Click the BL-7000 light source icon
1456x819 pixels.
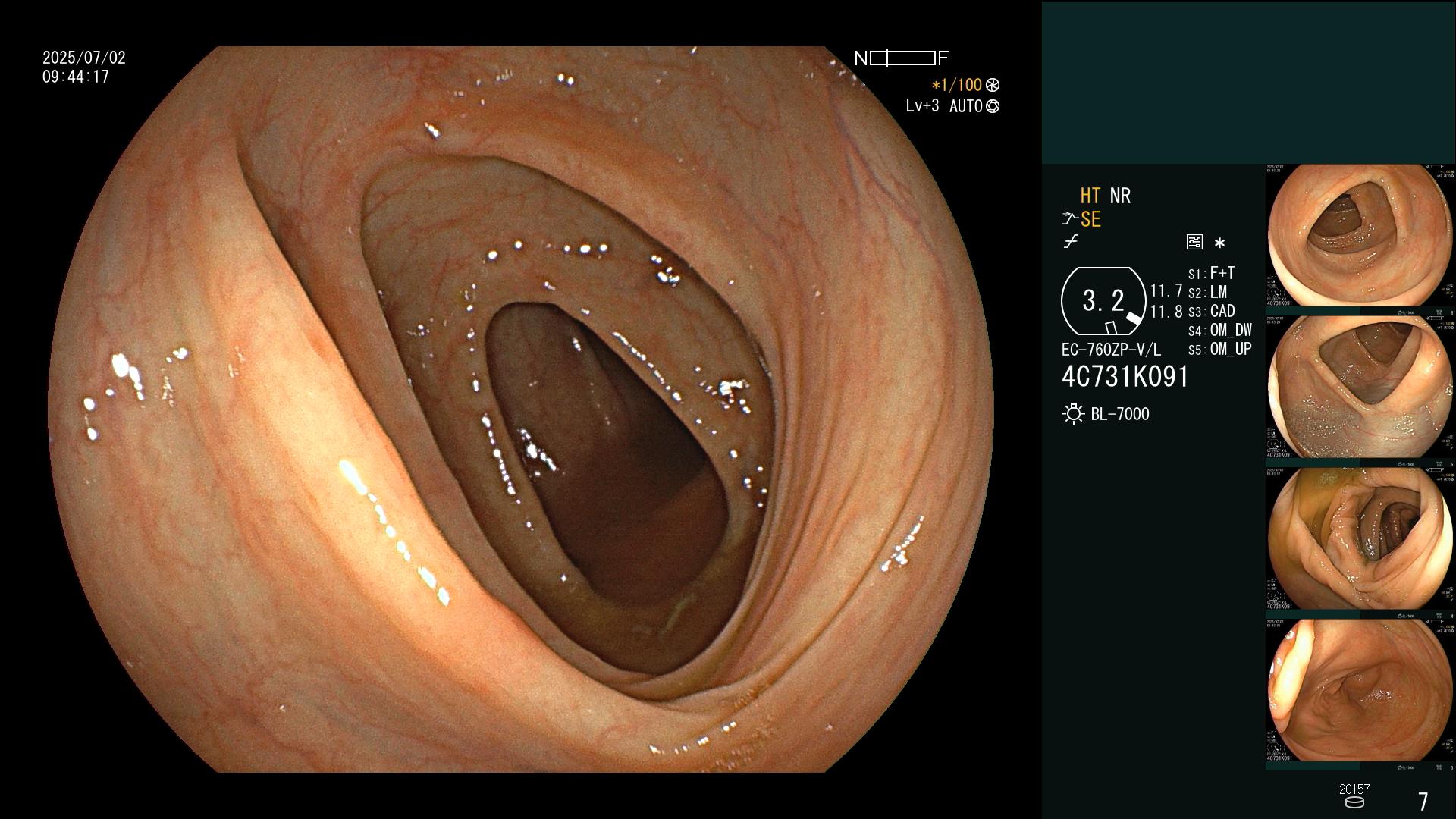1073,414
